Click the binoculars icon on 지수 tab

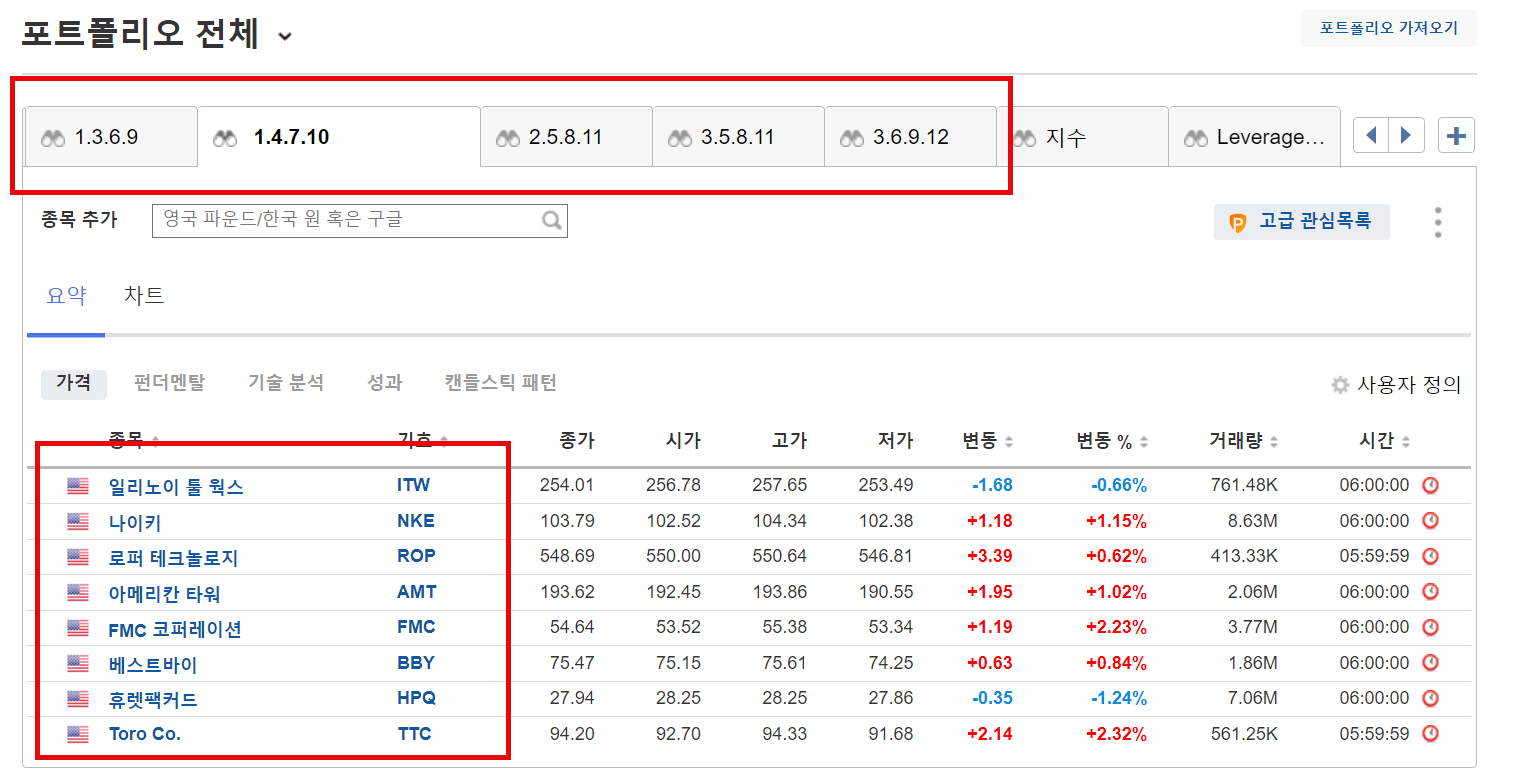(x=1025, y=138)
